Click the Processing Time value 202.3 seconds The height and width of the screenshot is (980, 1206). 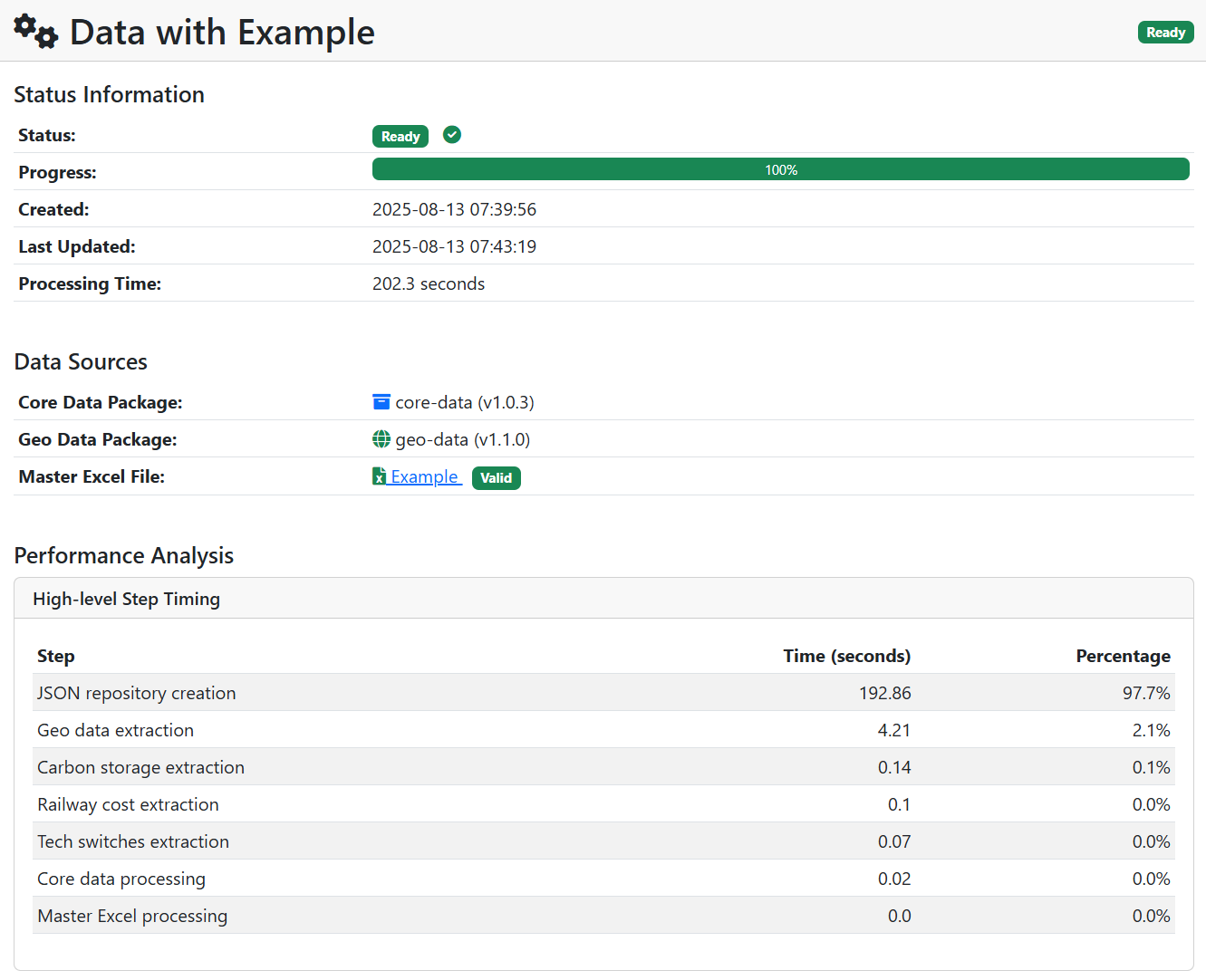[429, 283]
